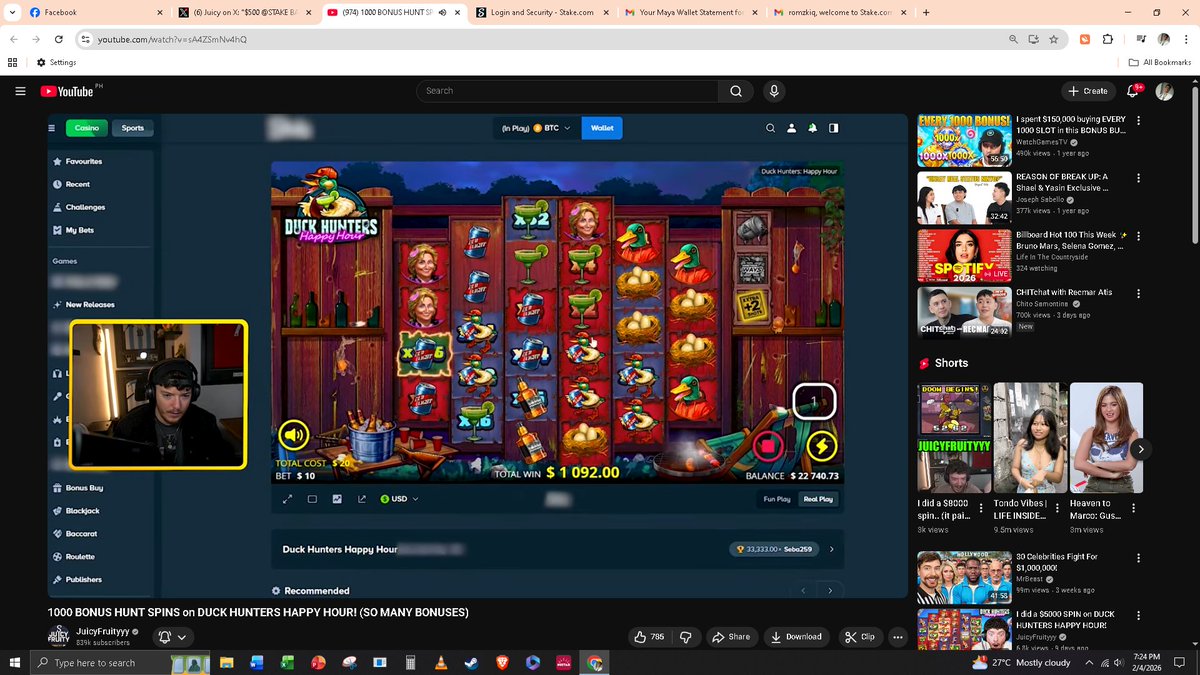This screenshot has height=675, width=1200.
Task: Open live stats chart icon below the game
Action: tap(337, 499)
